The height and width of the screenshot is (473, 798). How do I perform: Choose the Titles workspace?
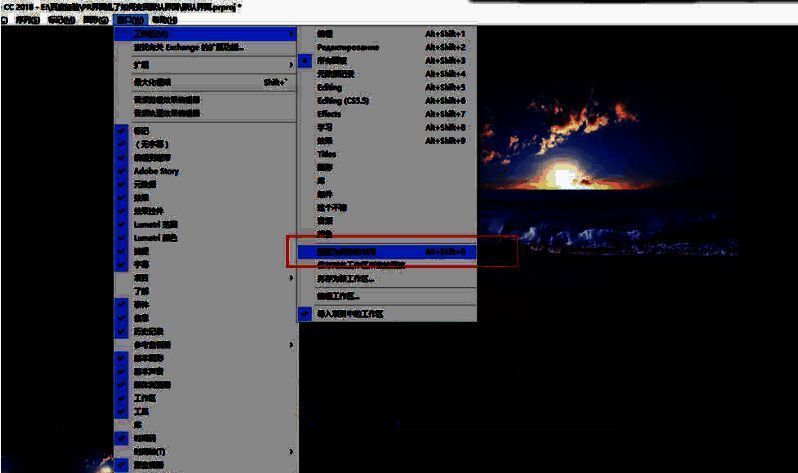click(x=326, y=154)
